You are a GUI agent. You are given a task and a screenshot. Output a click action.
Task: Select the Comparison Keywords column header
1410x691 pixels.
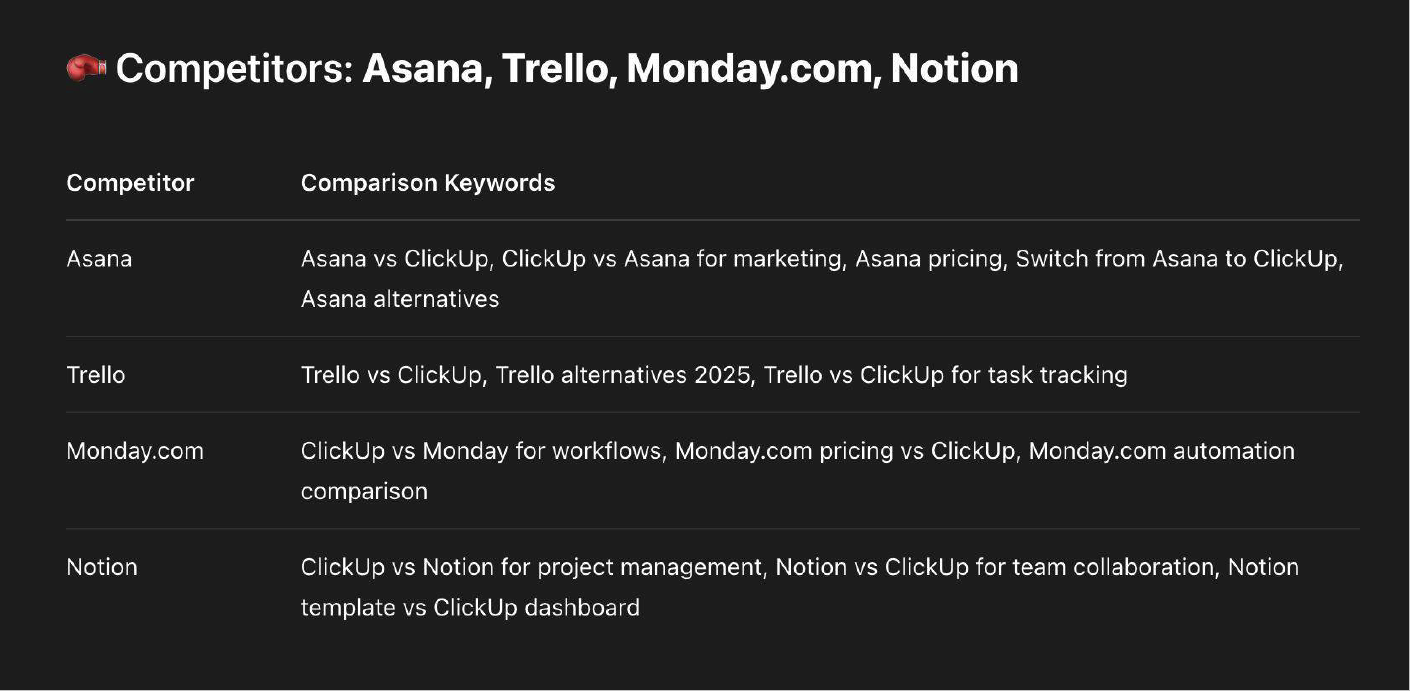[x=428, y=183]
